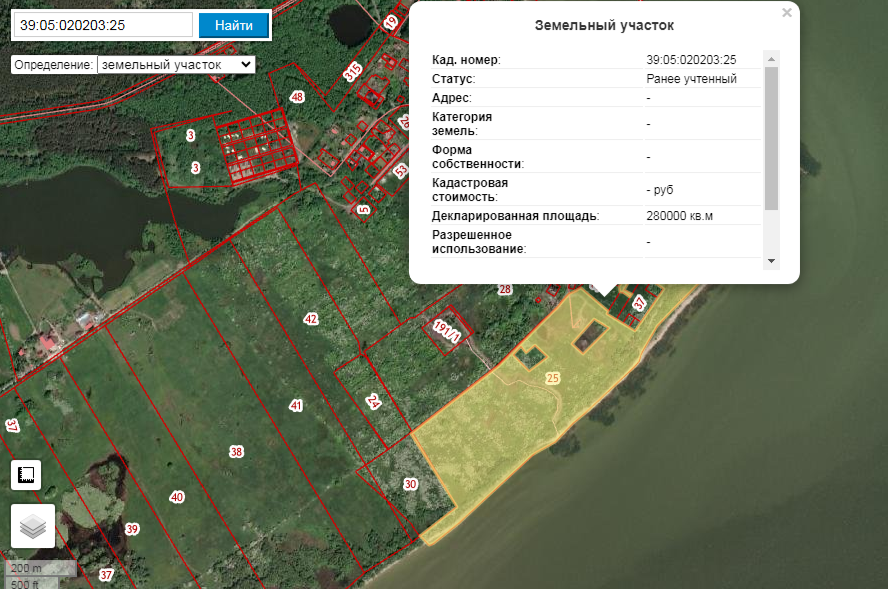
Task: Select parcel 41 on the map
Action: 295,406
